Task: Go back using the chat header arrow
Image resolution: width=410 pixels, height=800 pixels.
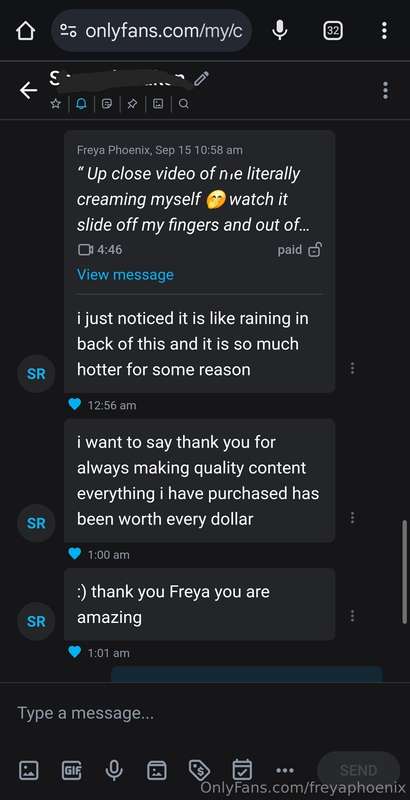Action: pos(29,91)
